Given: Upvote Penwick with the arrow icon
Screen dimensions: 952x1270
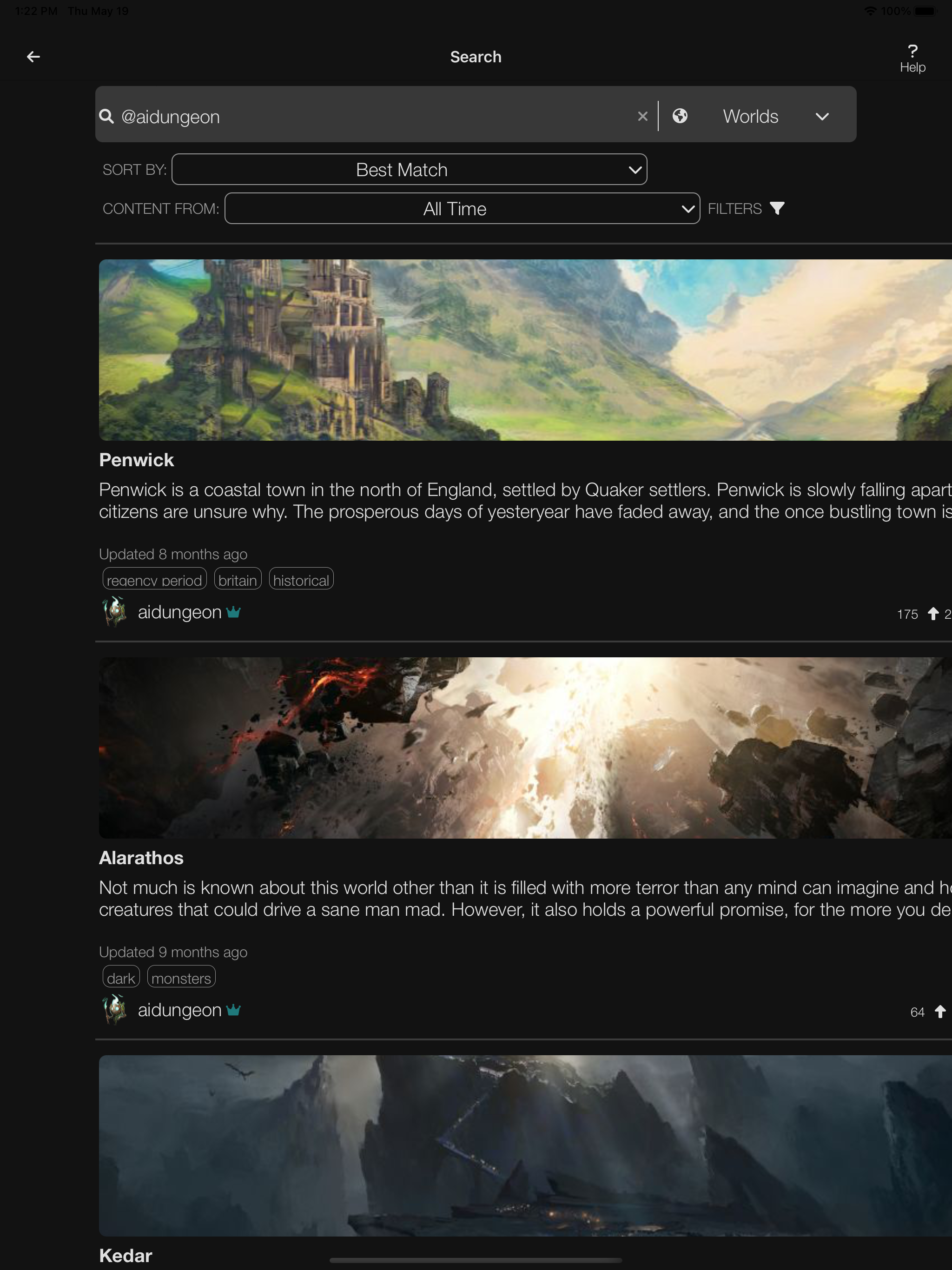Looking at the screenshot, I should coord(933,614).
